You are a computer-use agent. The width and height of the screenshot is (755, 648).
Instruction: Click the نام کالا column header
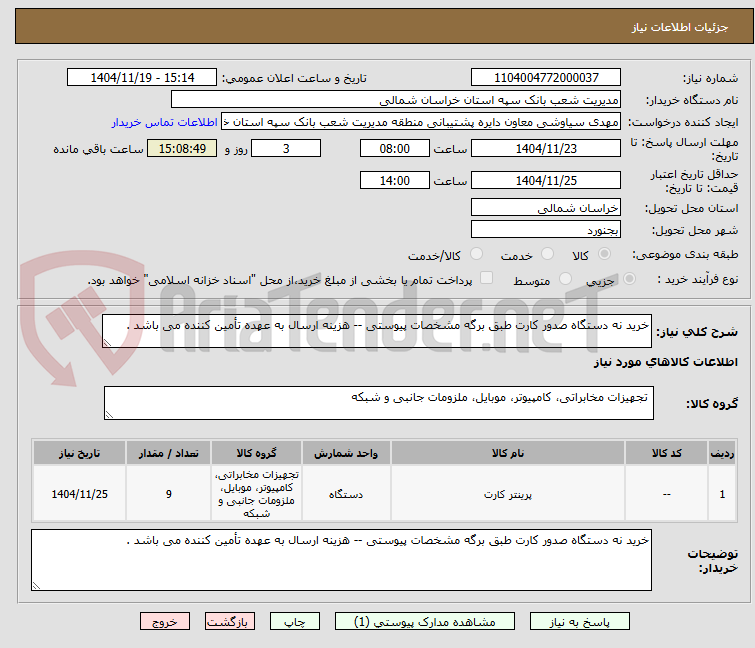508,453
